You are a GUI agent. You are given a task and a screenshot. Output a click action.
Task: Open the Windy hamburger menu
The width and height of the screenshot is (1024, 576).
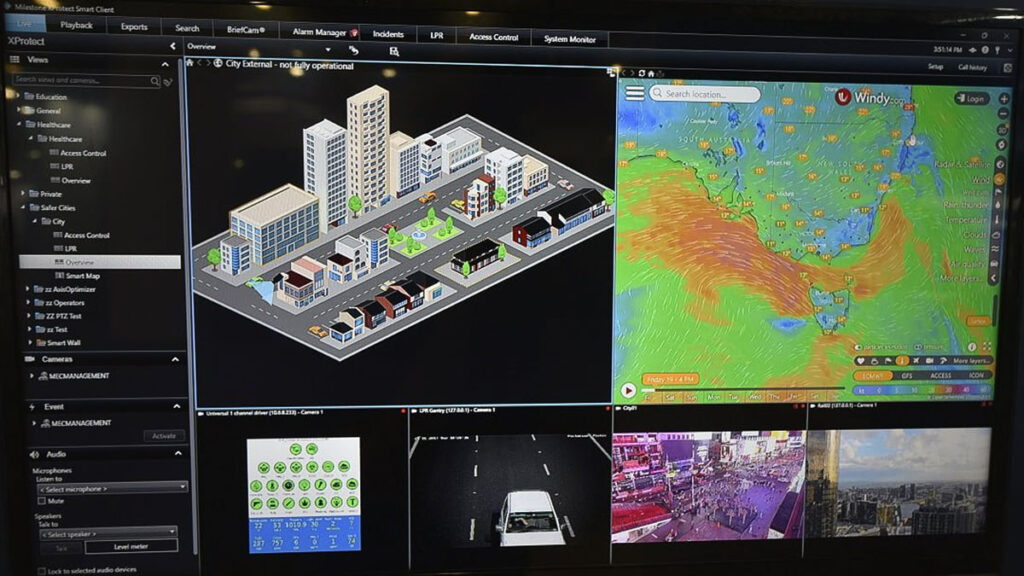pos(637,91)
